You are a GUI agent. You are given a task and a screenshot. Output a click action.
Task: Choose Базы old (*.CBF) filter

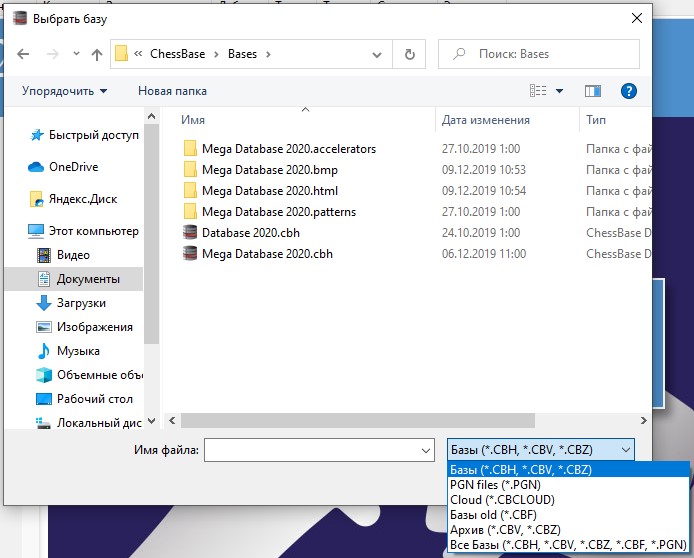coord(569,515)
